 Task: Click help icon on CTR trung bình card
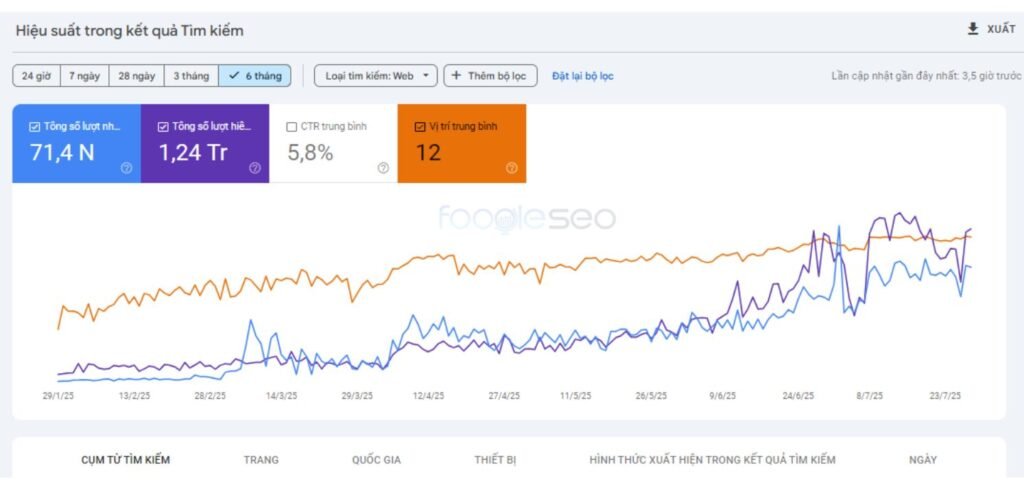(383, 168)
